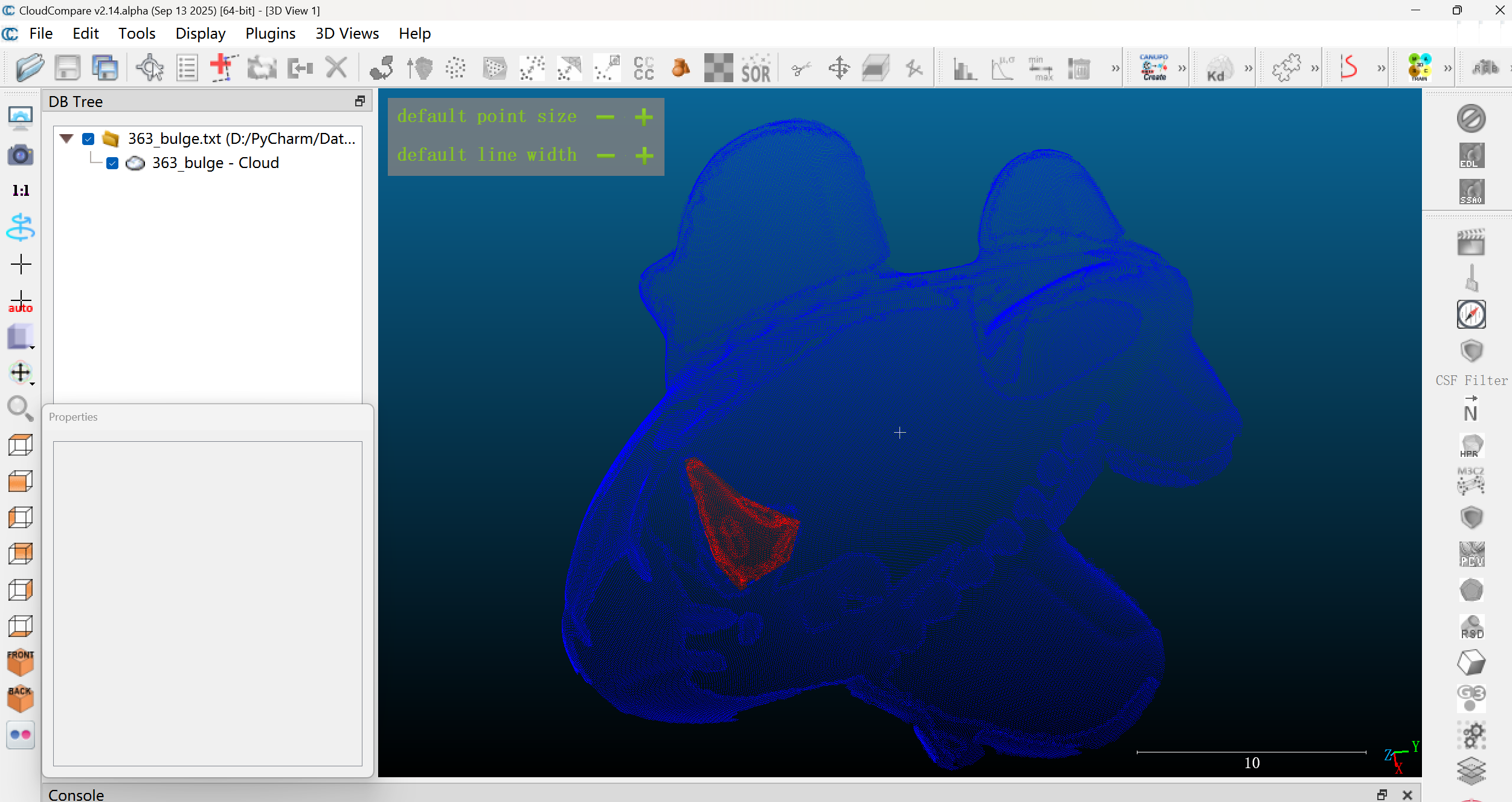Open the CANUPO Create classifier tool
The width and height of the screenshot is (1512, 802).
coord(1155,67)
